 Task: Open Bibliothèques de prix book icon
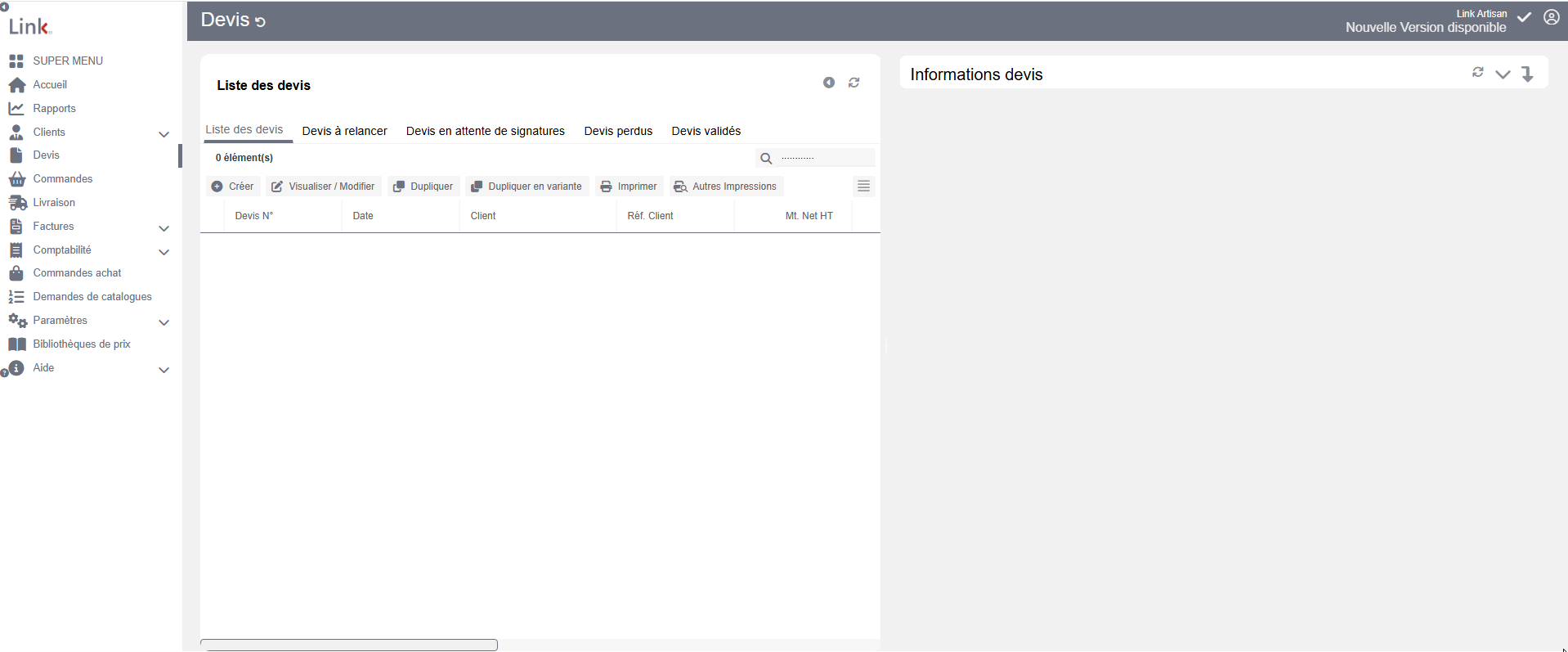pos(17,344)
